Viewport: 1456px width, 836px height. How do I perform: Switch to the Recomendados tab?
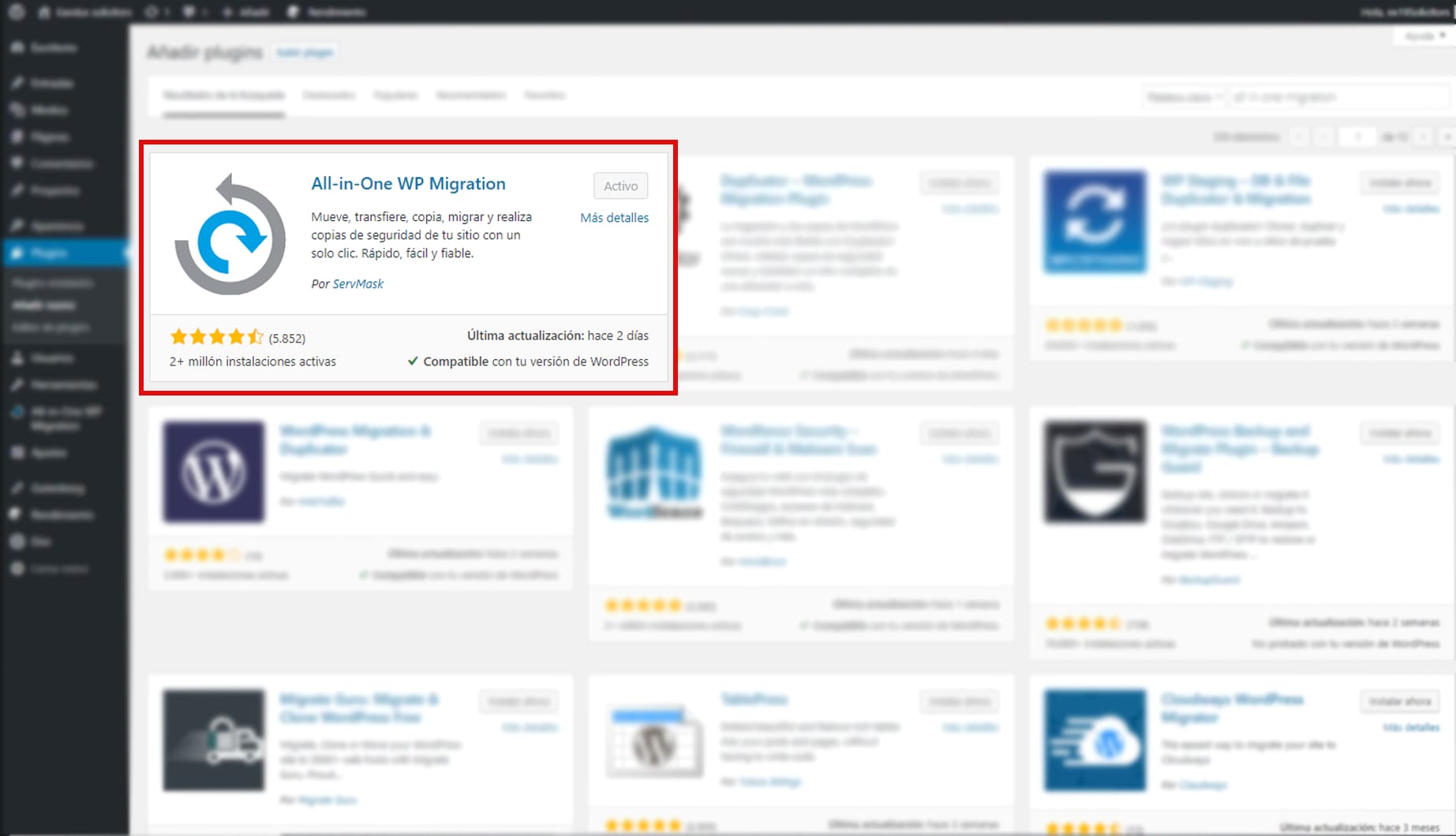point(470,96)
